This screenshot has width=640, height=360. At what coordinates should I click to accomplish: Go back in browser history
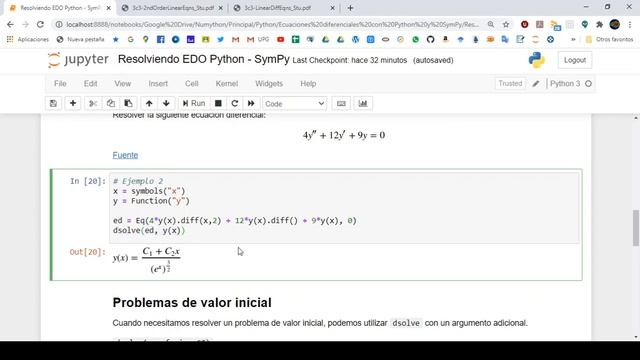pyautogui.click(x=10, y=24)
